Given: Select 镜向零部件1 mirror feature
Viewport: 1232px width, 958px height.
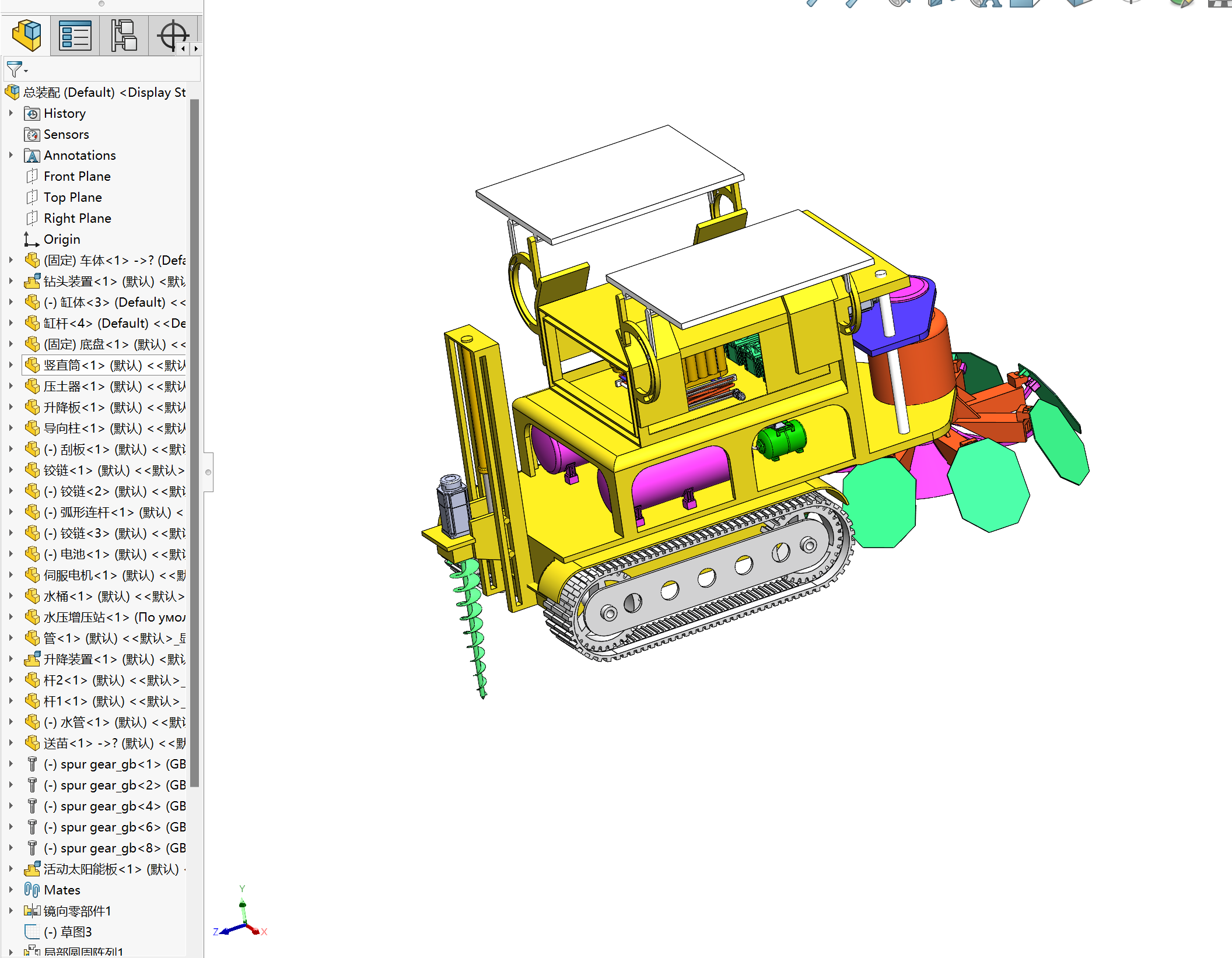Looking at the screenshot, I should [x=76, y=911].
